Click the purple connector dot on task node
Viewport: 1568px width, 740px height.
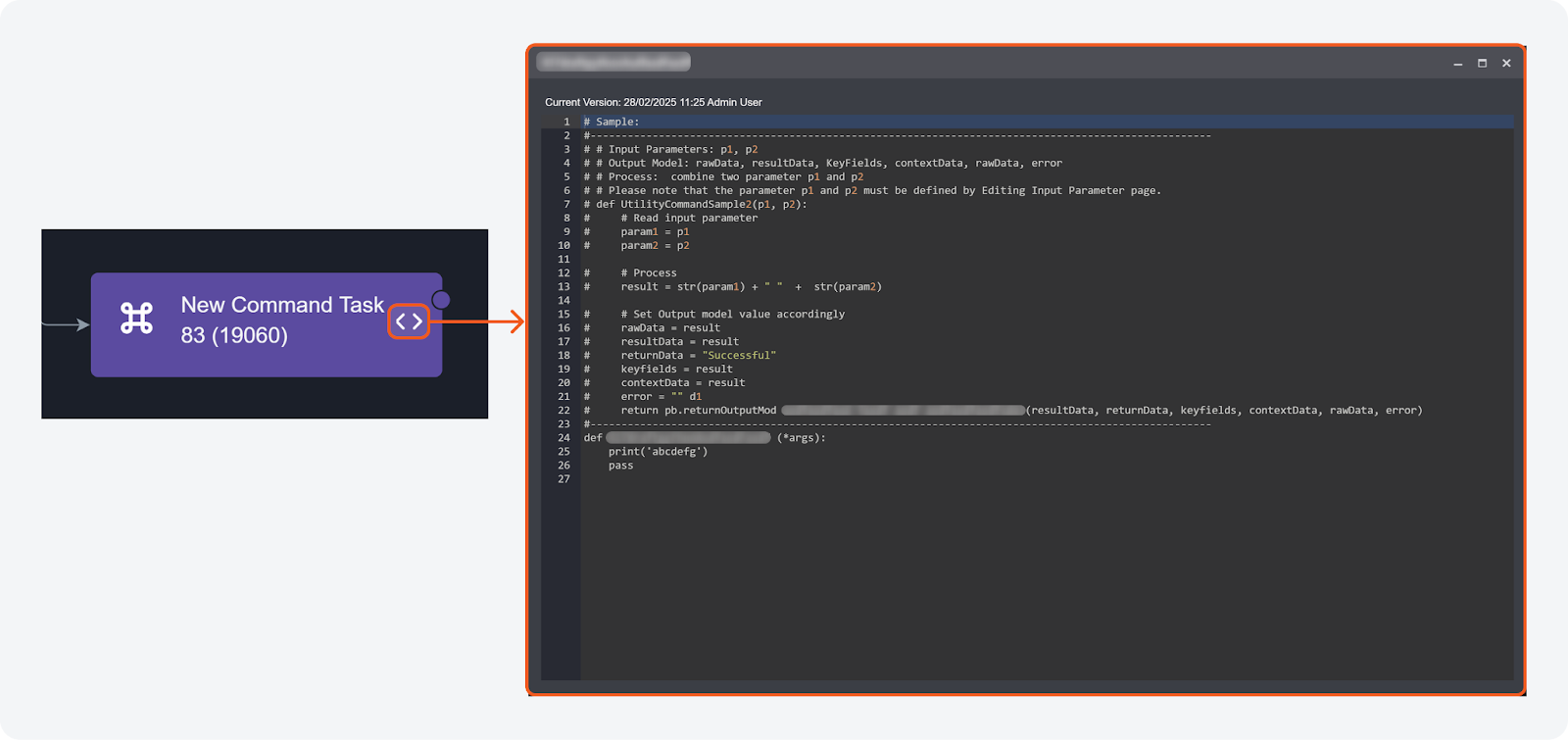(441, 300)
